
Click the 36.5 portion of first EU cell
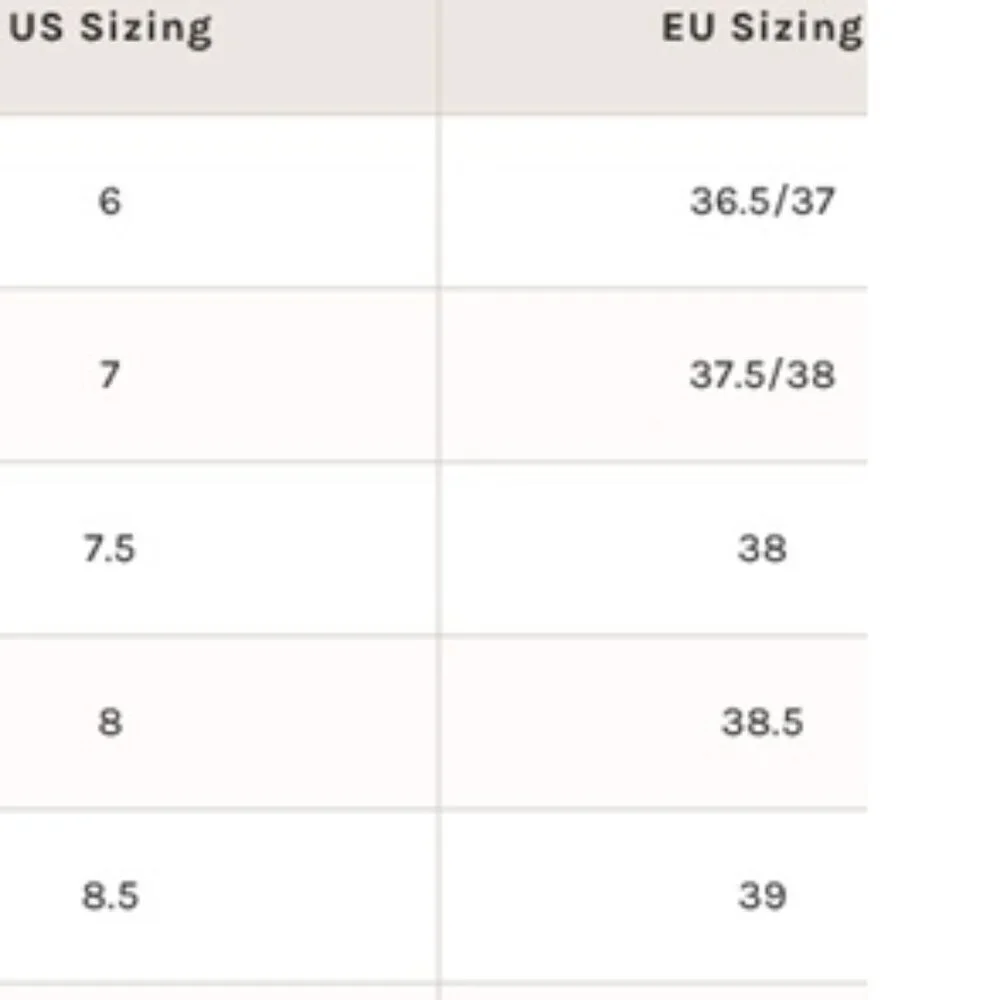point(730,201)
